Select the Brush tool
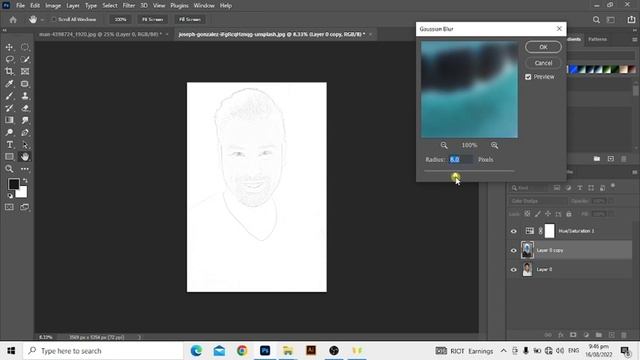Image resolution: width=640 pixels, height=360 pixels. [9, 96]
